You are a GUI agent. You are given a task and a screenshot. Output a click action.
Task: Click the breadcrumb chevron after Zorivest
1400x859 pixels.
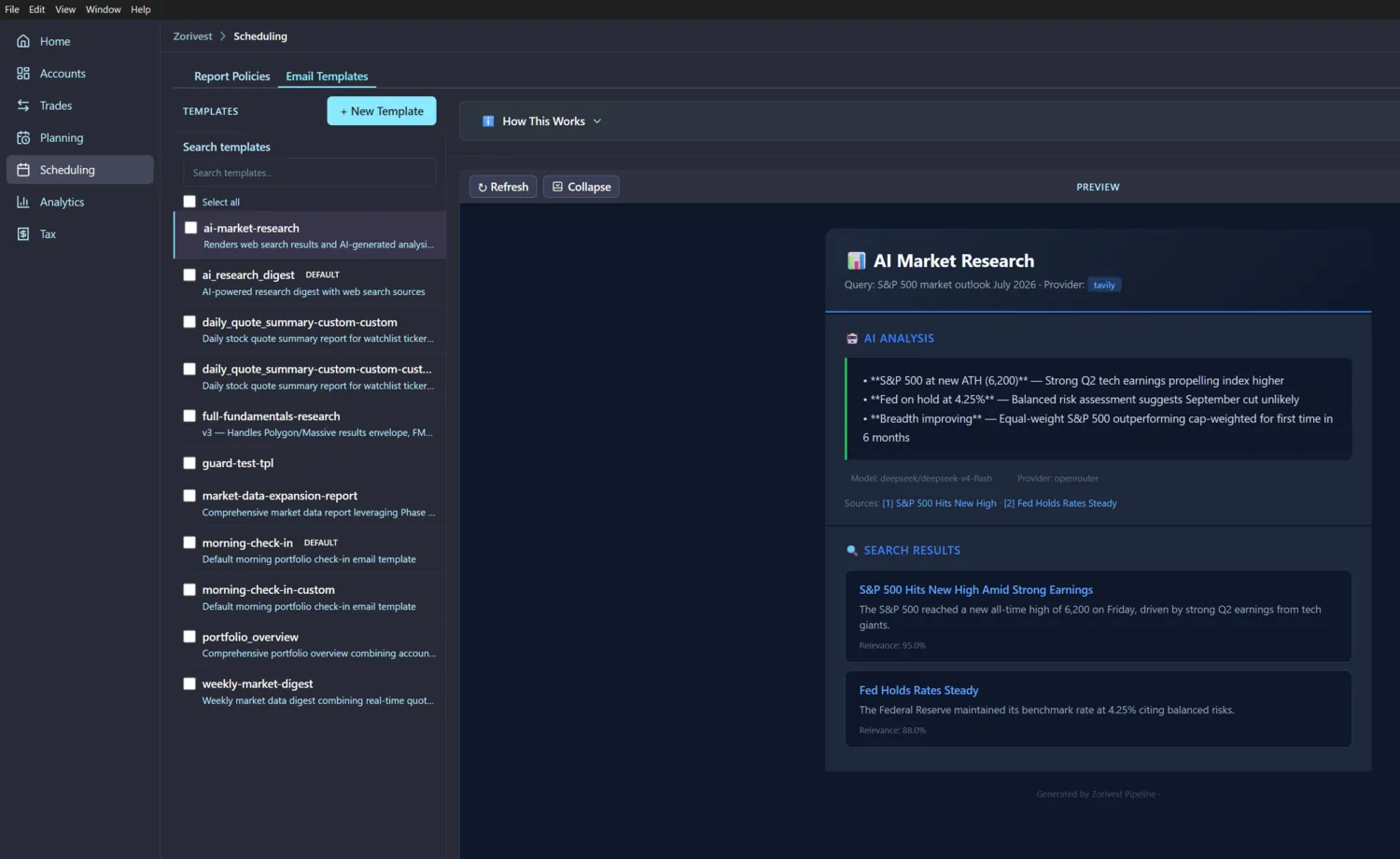[x=223, y=36]
